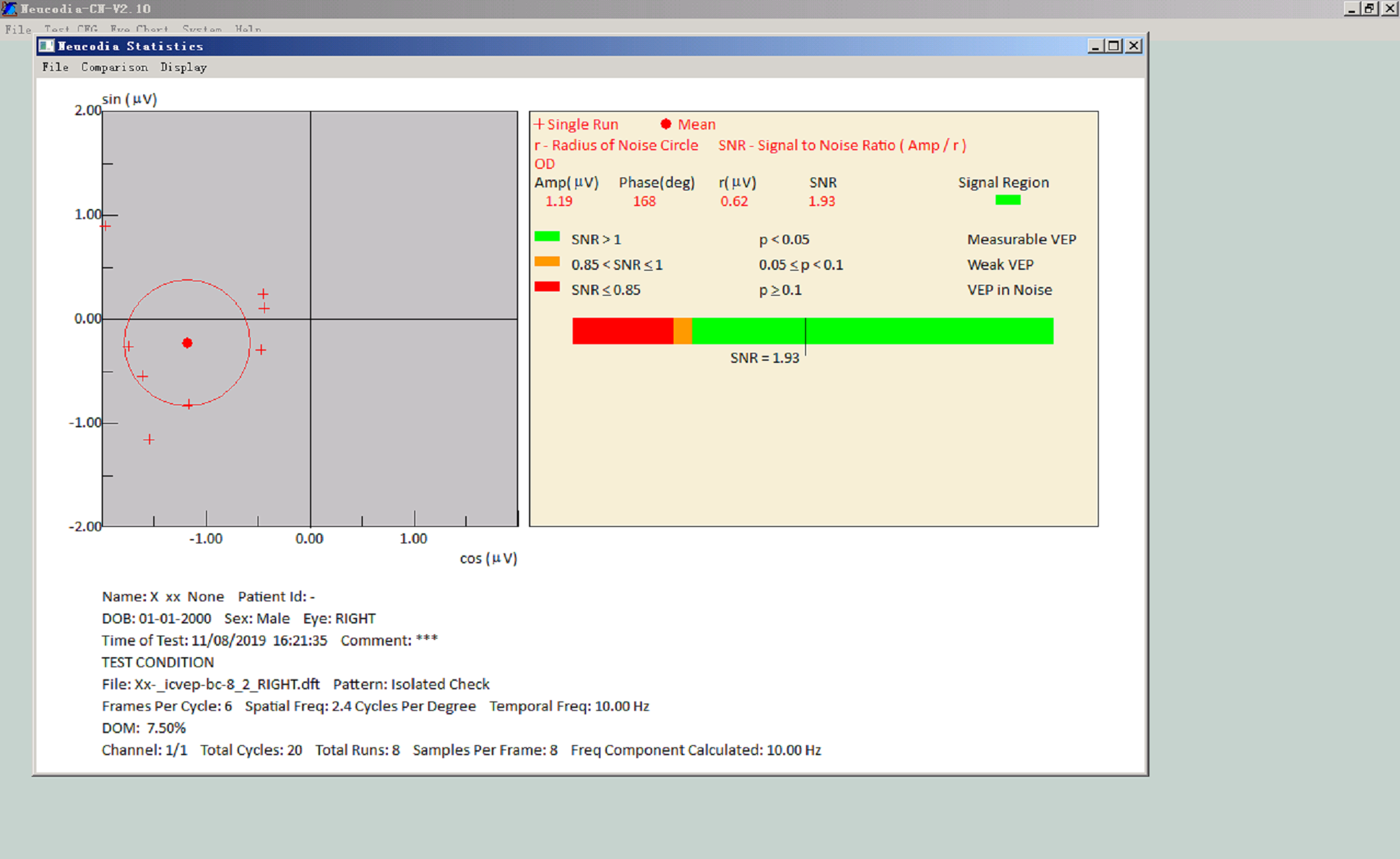Click the green SNR > 1 legend swatch
The height and width of the screenshot is (859, 1400).
(x=547, y=236)
